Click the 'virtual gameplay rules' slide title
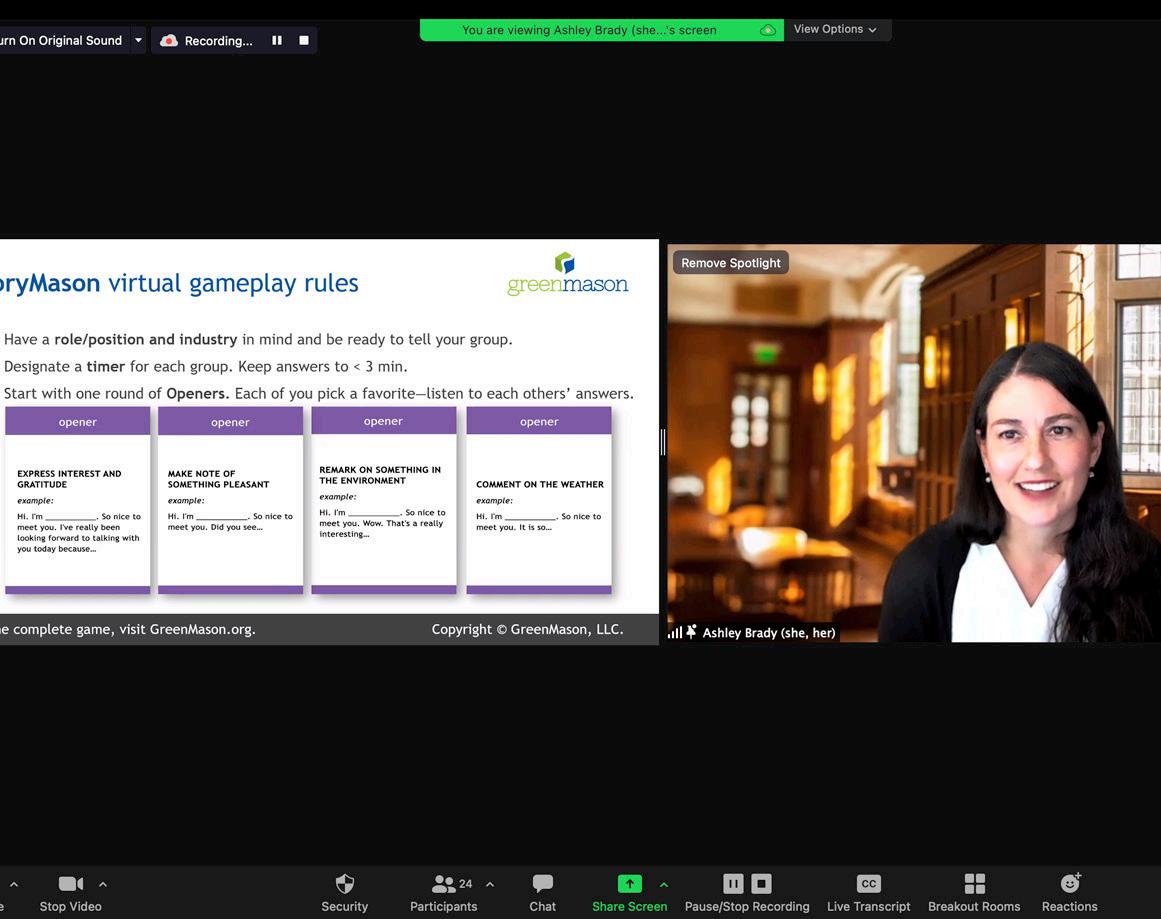1161x919 pixels. (x=233, y=284)
